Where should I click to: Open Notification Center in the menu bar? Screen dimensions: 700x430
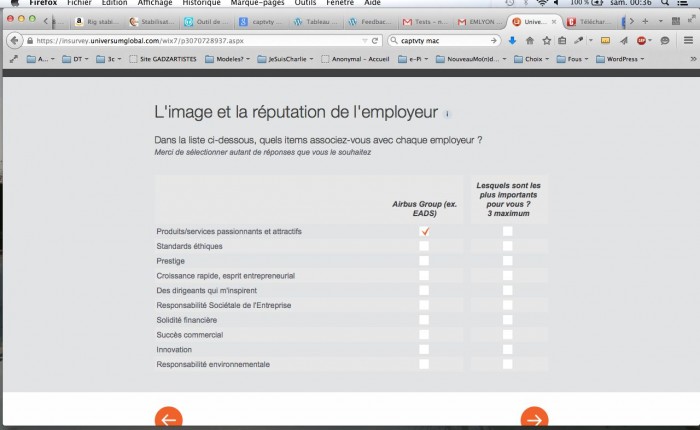point(683,3)
